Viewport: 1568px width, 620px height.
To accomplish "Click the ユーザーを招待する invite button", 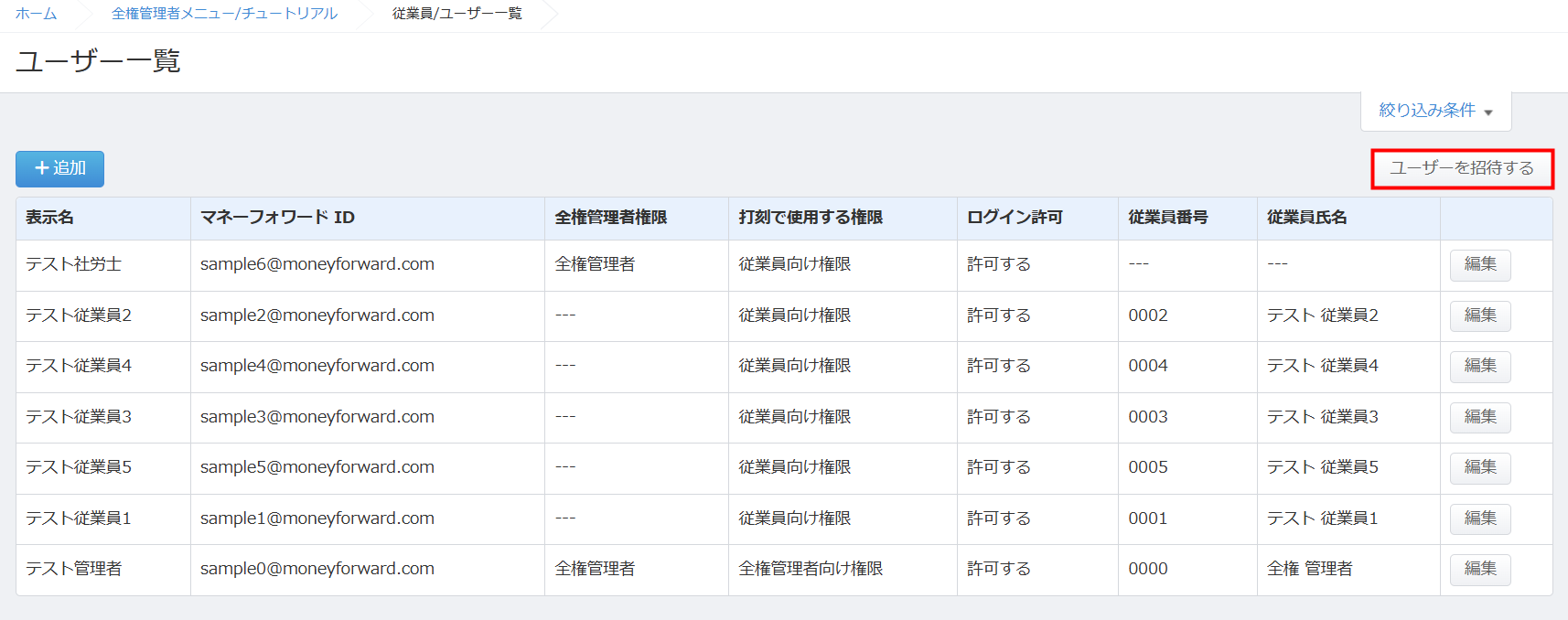I will 1461,168.
